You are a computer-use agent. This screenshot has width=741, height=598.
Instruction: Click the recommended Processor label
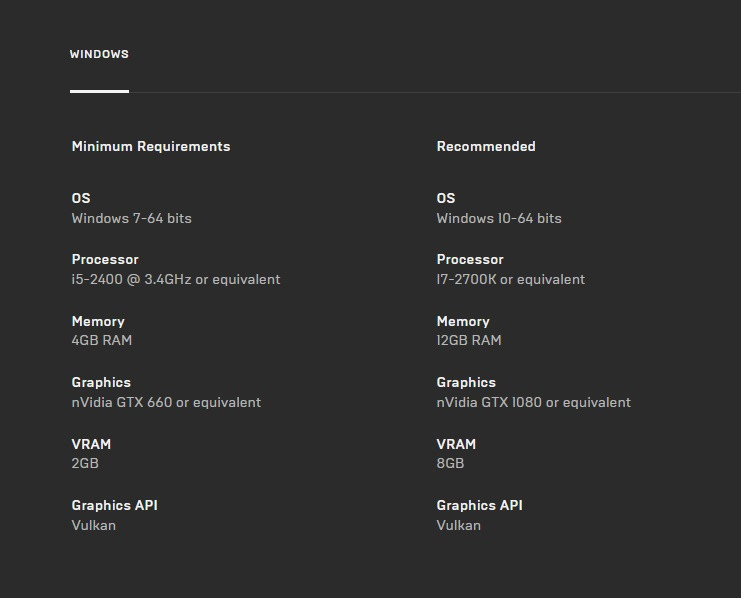470,259
